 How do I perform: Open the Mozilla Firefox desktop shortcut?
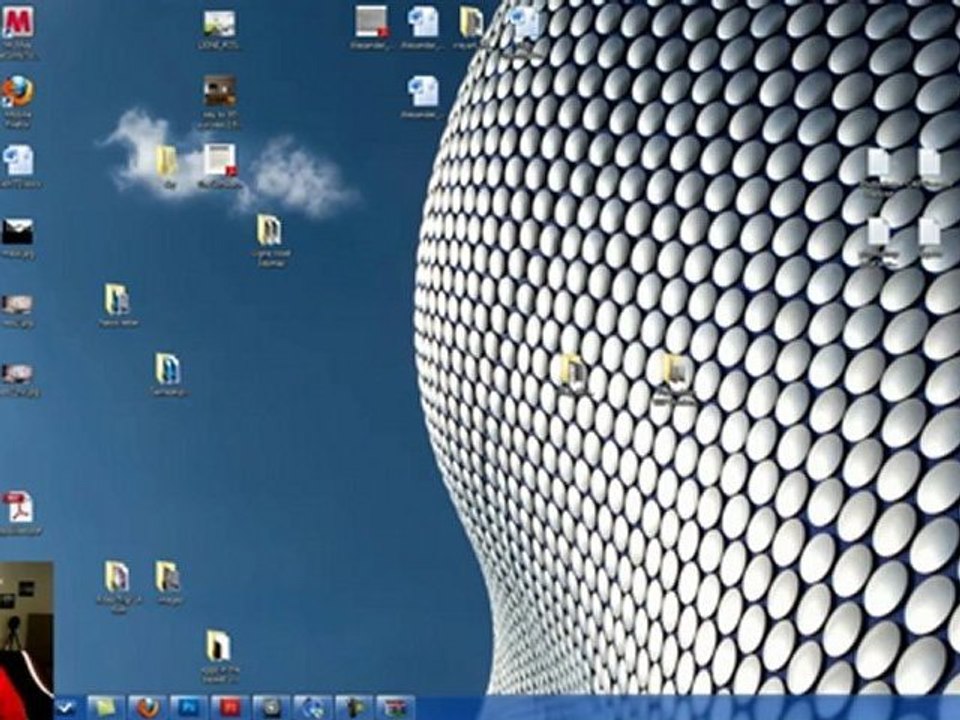[x=18, y=92]
